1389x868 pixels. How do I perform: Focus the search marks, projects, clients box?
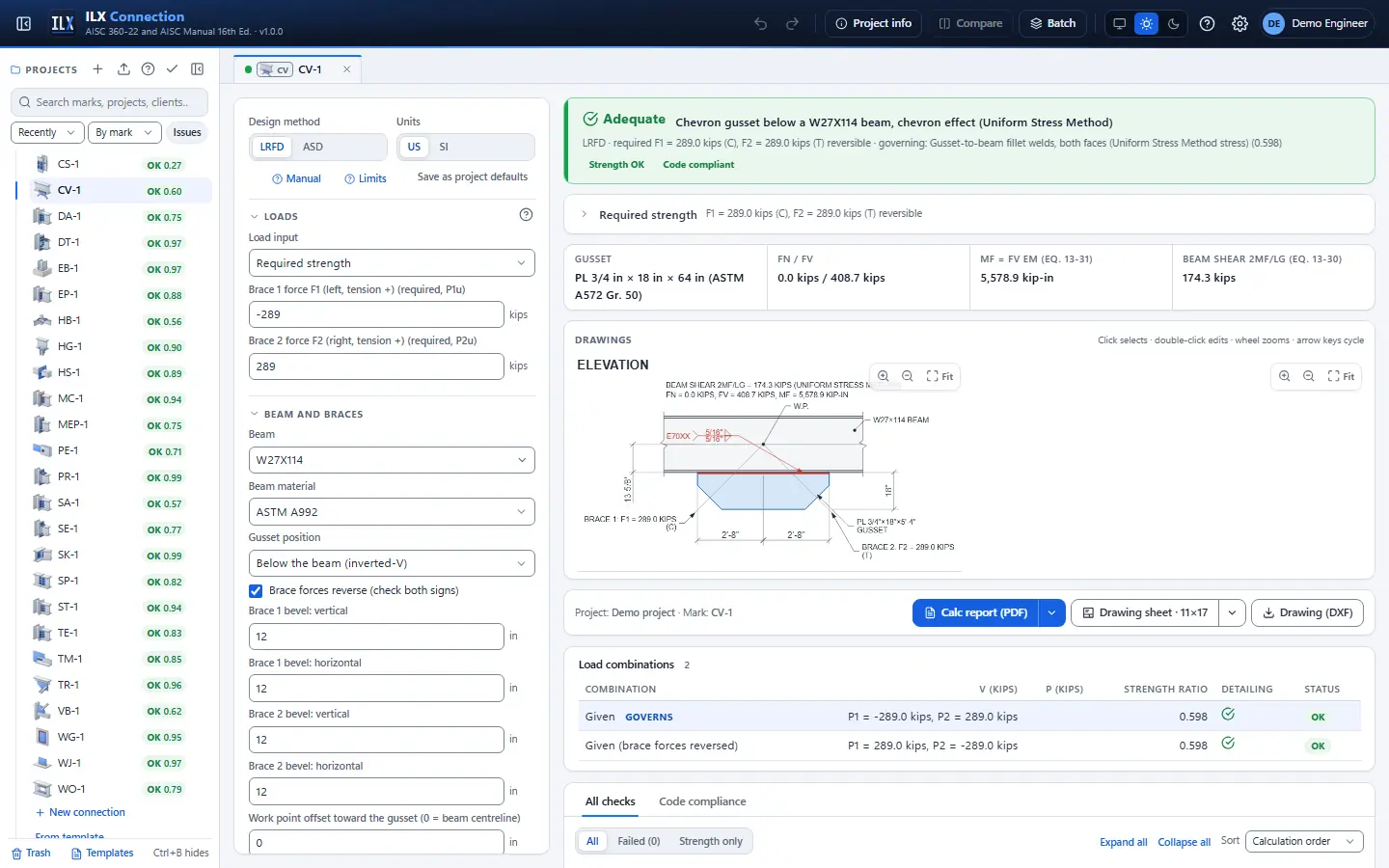coord(111,102)
